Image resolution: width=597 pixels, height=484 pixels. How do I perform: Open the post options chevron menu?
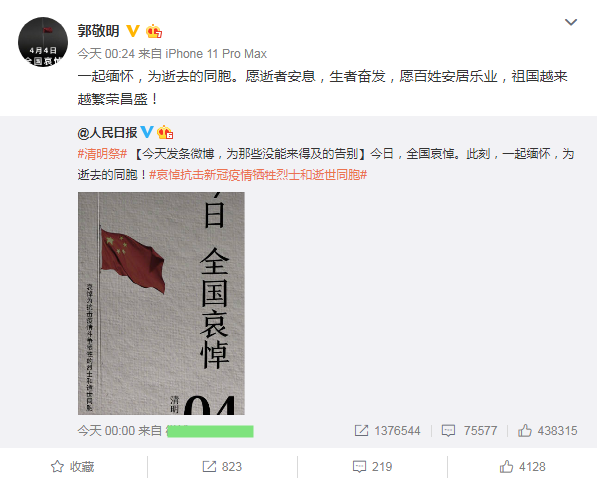(570, 22)
